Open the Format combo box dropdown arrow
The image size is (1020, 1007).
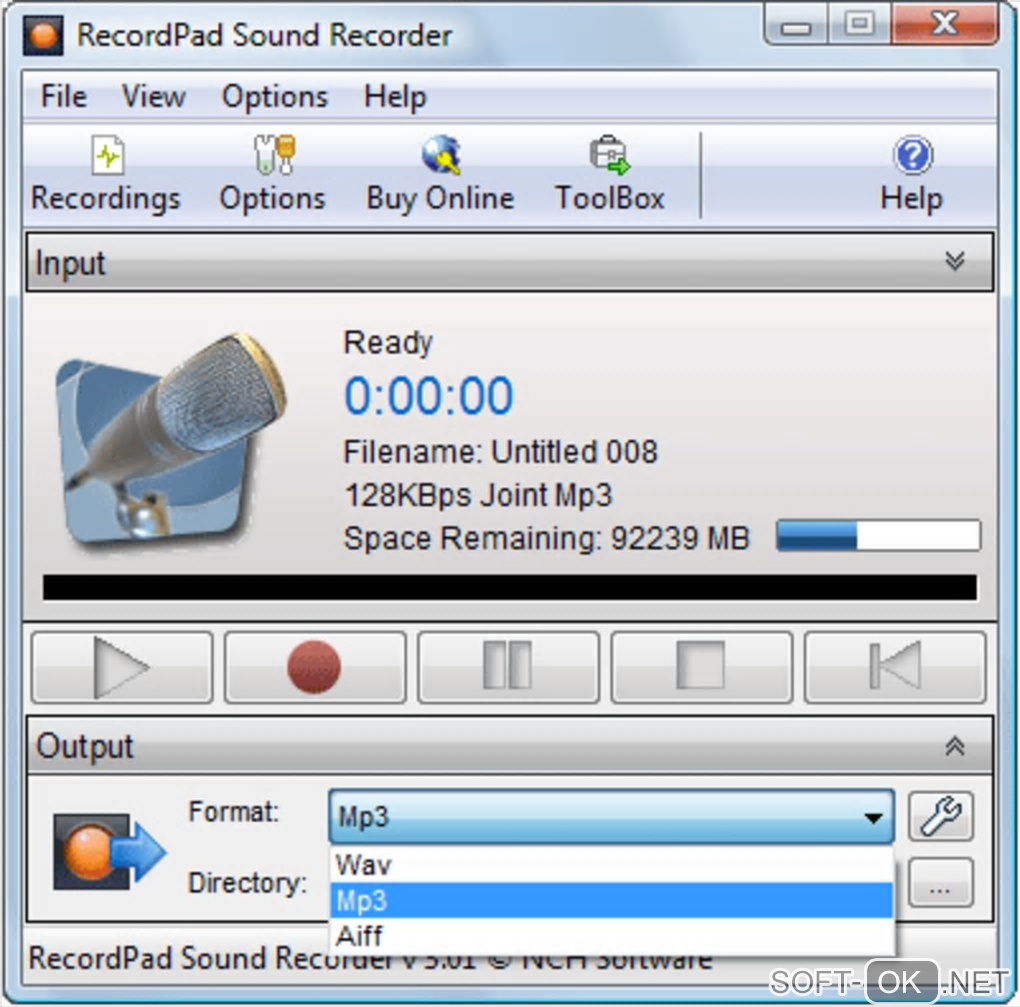point(873,818)
